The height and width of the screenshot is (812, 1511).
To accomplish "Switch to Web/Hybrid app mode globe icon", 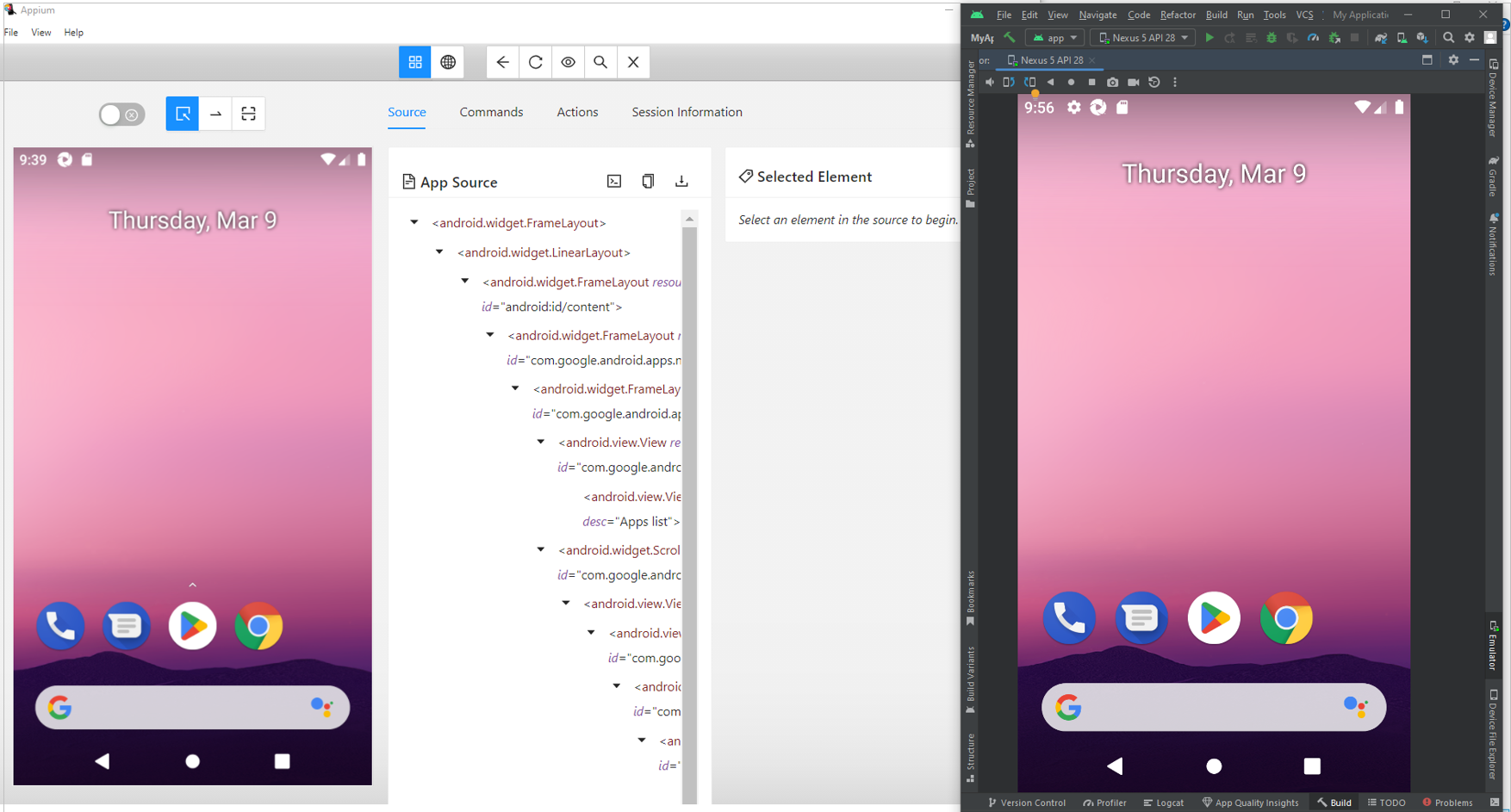I will (x=448, y=62).
